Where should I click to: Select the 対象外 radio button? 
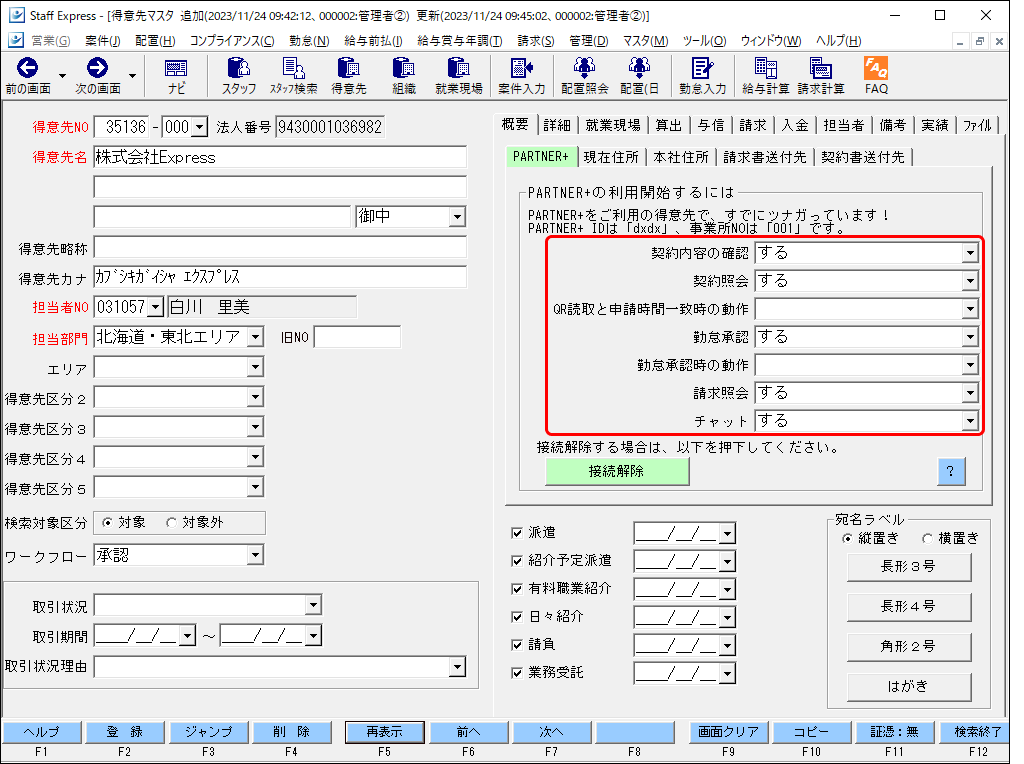[171, 522]
